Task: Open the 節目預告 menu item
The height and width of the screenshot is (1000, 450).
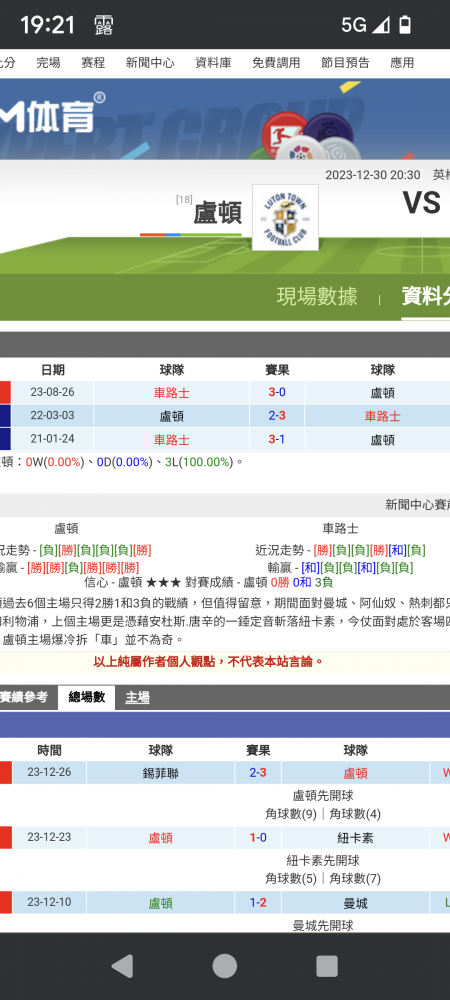Action: pos(345,62)
